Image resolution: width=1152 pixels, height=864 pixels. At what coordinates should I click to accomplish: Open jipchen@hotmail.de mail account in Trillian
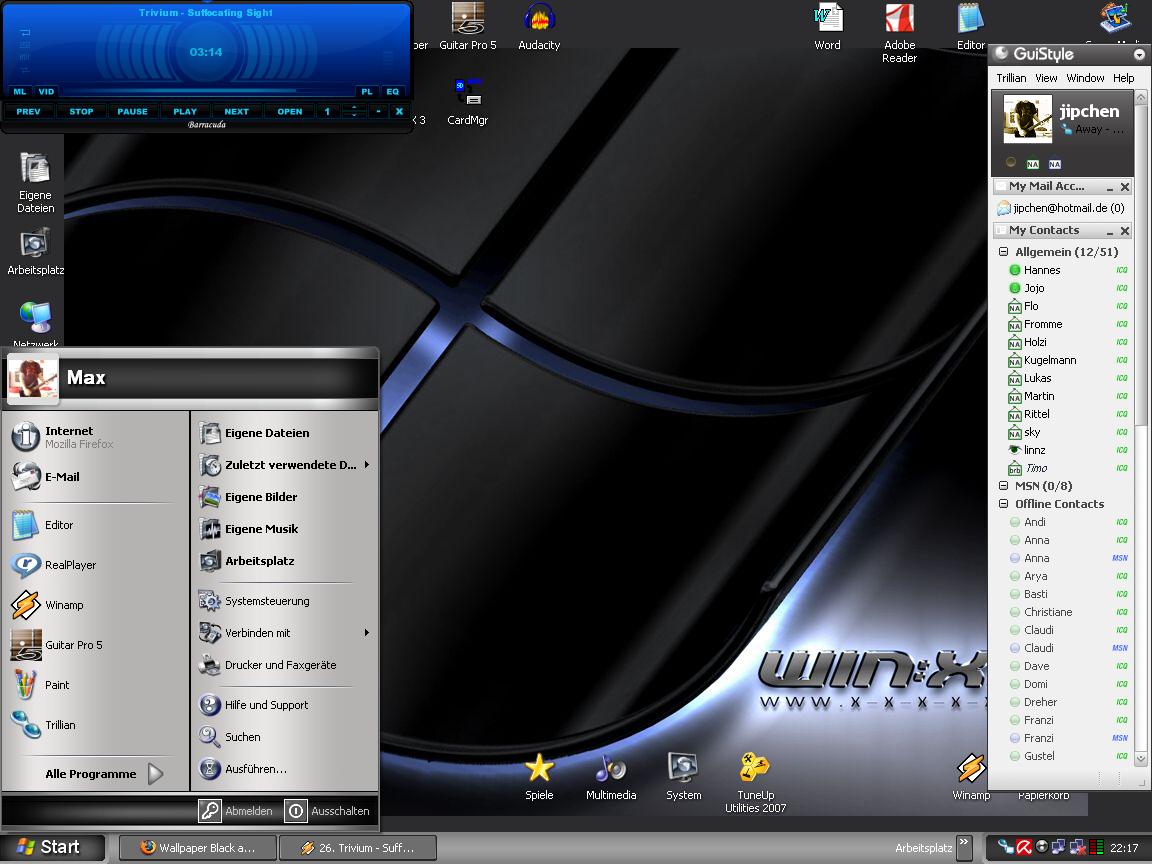click(x=1061, y=208)
